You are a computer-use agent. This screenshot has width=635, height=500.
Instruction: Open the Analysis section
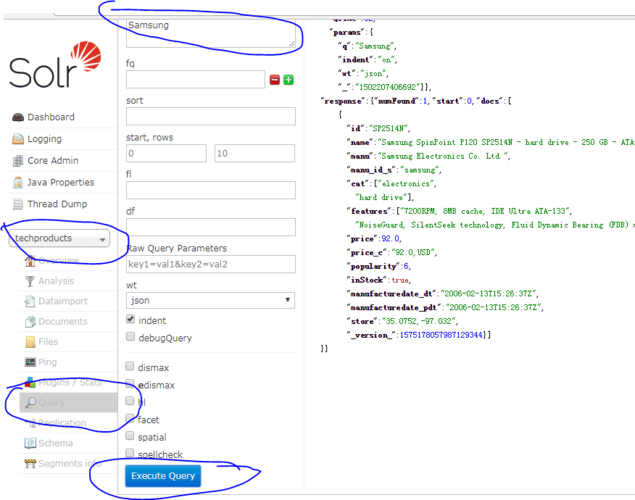[56, 281]
